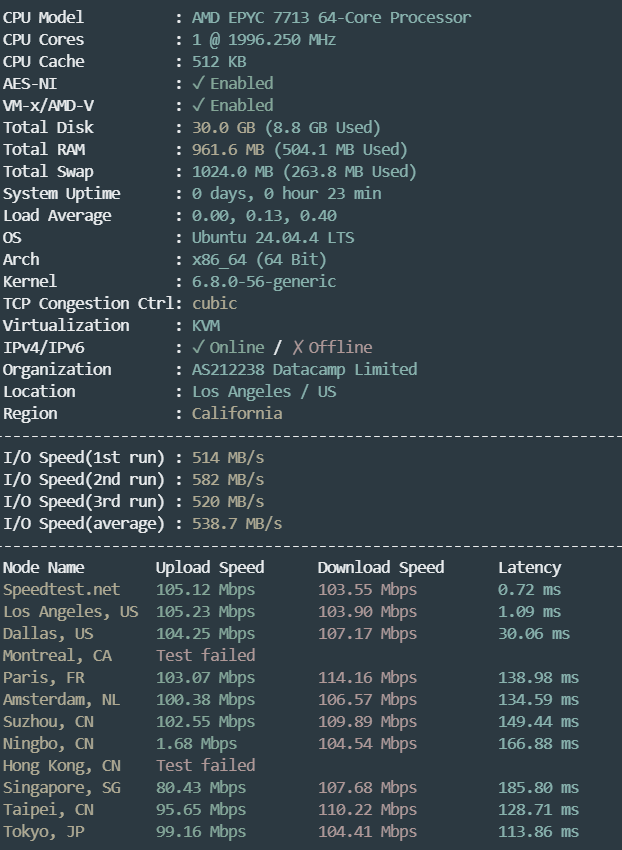Select Montreal, CA node name
Screen dimensions: 622x850
(x=57, y=655)
